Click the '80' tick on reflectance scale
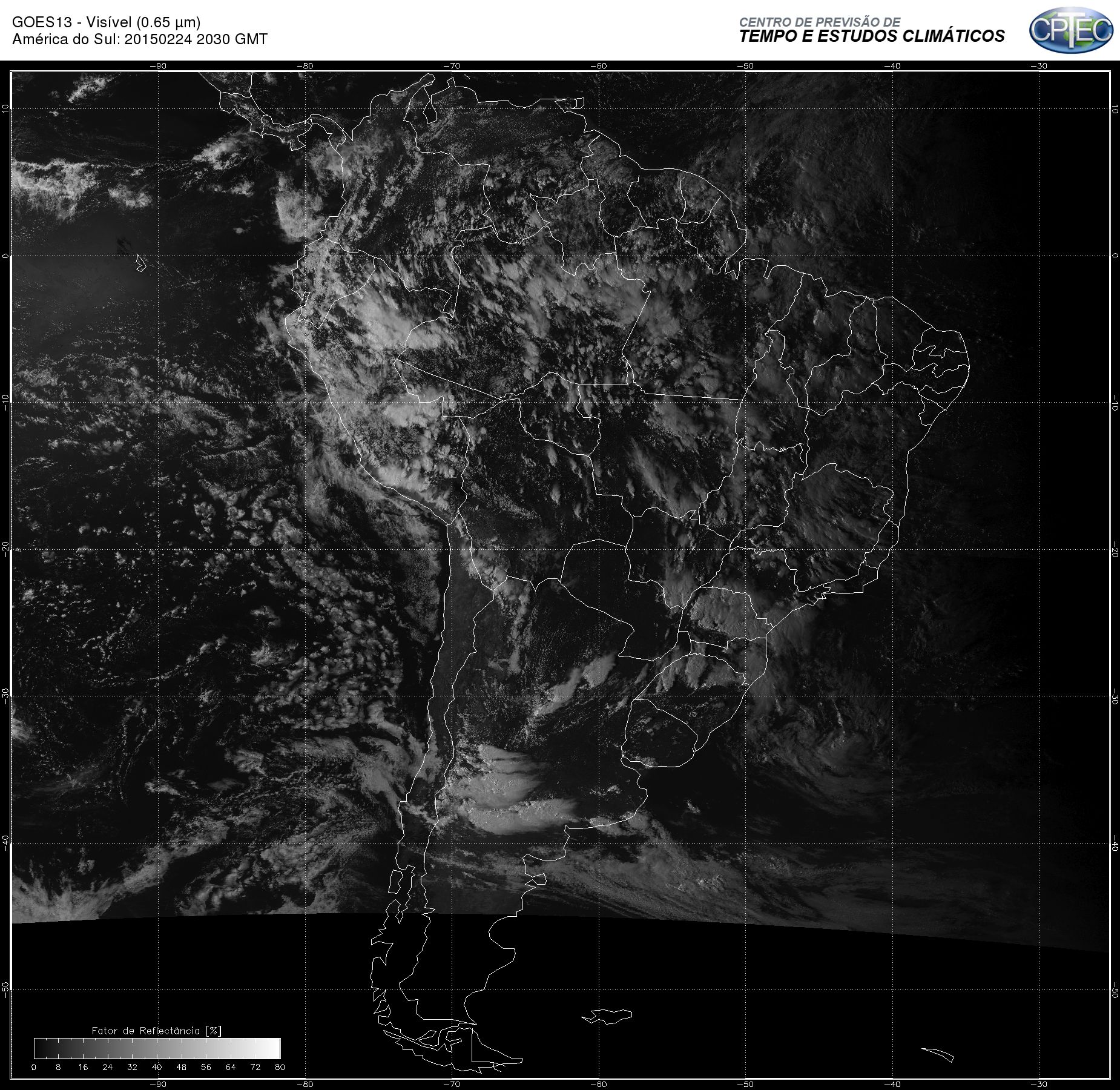1120x1090 pixels. pyautogui.click(x=280, y=1067)
